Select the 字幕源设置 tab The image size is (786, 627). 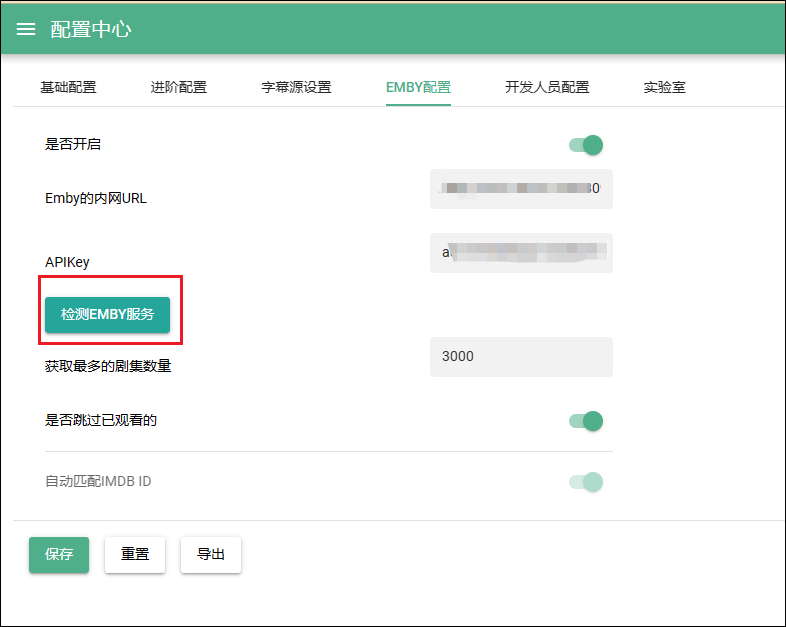[x=296, y=87]
